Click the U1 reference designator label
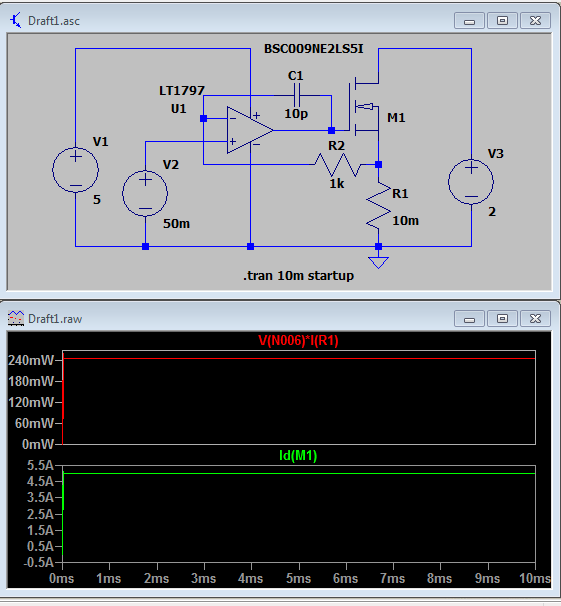The width and height of the screenshot is (561, 606). pyautogui.click(x=178, y=109)
